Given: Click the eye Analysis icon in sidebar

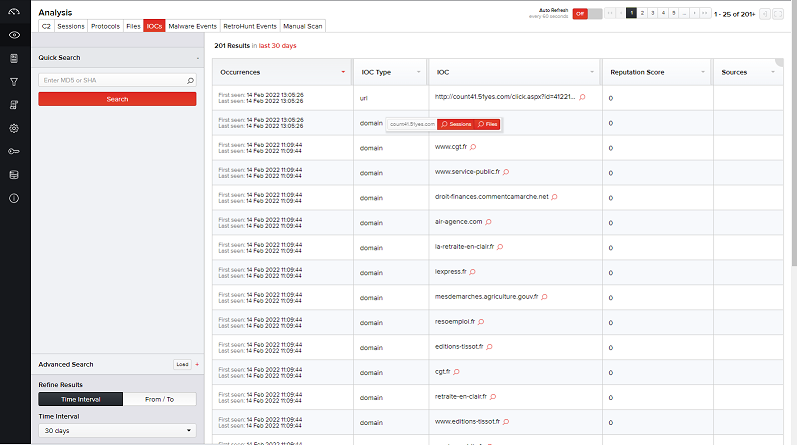Looking at the screenshot, I should 14,35.
